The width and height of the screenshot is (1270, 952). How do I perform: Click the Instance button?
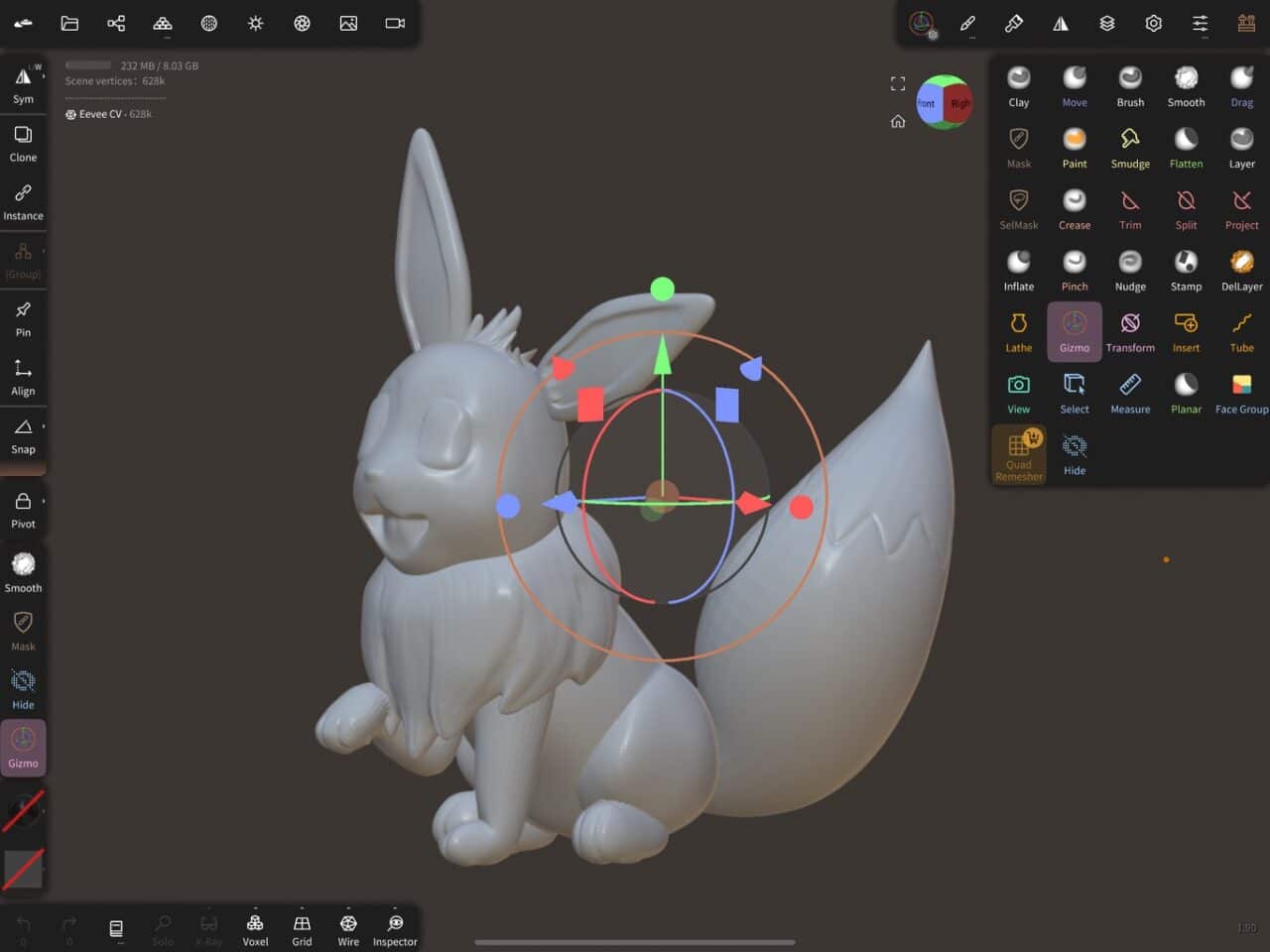point(23,201)
